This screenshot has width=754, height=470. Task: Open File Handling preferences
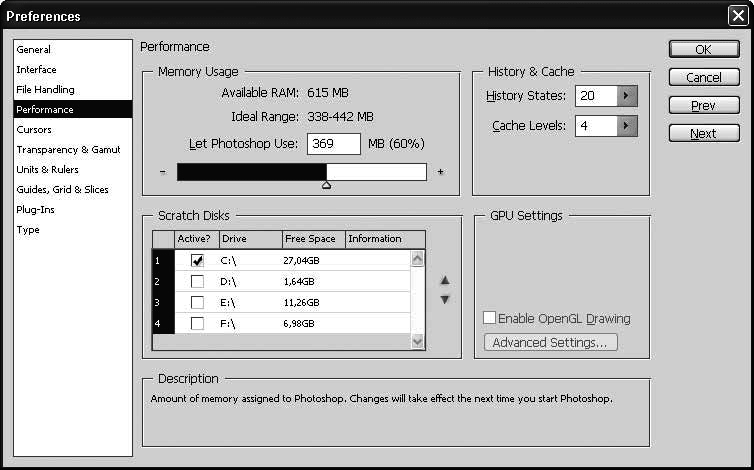(x=45, y=90)
